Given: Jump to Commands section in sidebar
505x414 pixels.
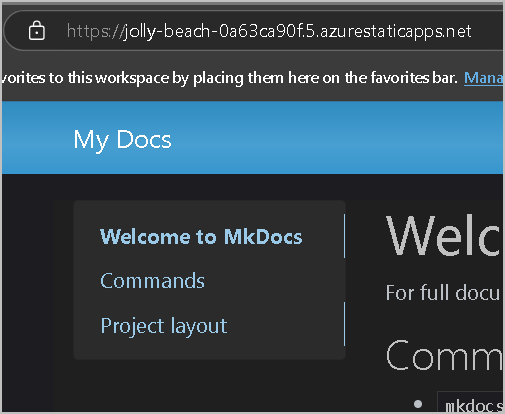Looking at the screenshot, I should [152, 281].
